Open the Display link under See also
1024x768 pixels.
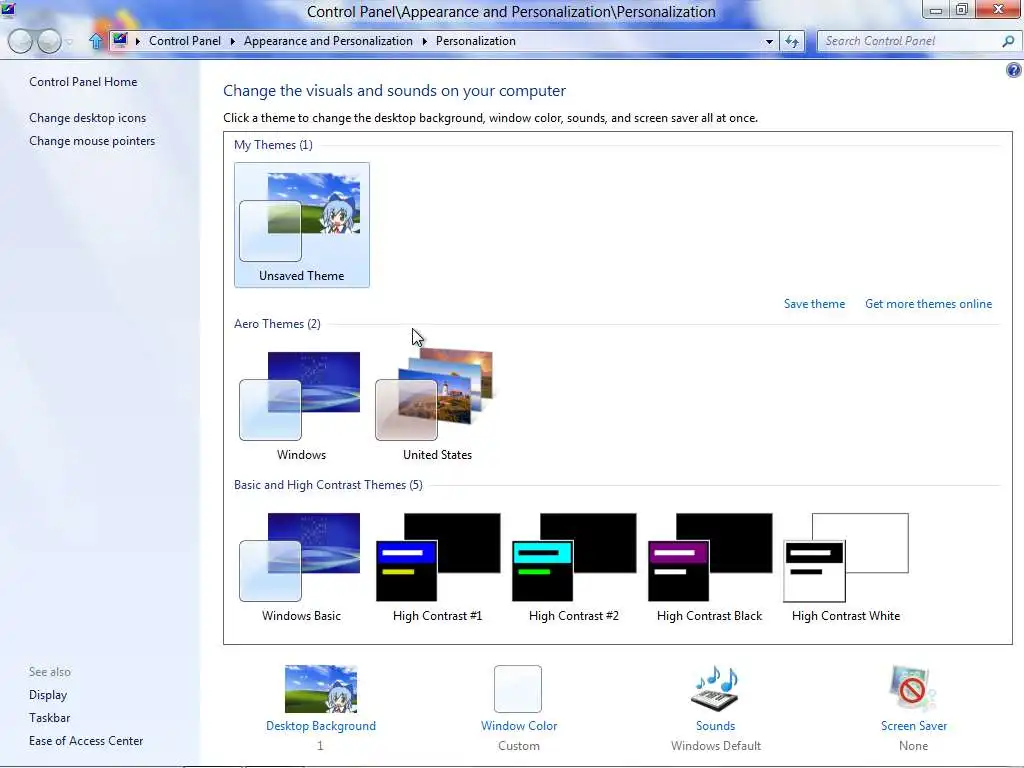(x=48, y=695)
